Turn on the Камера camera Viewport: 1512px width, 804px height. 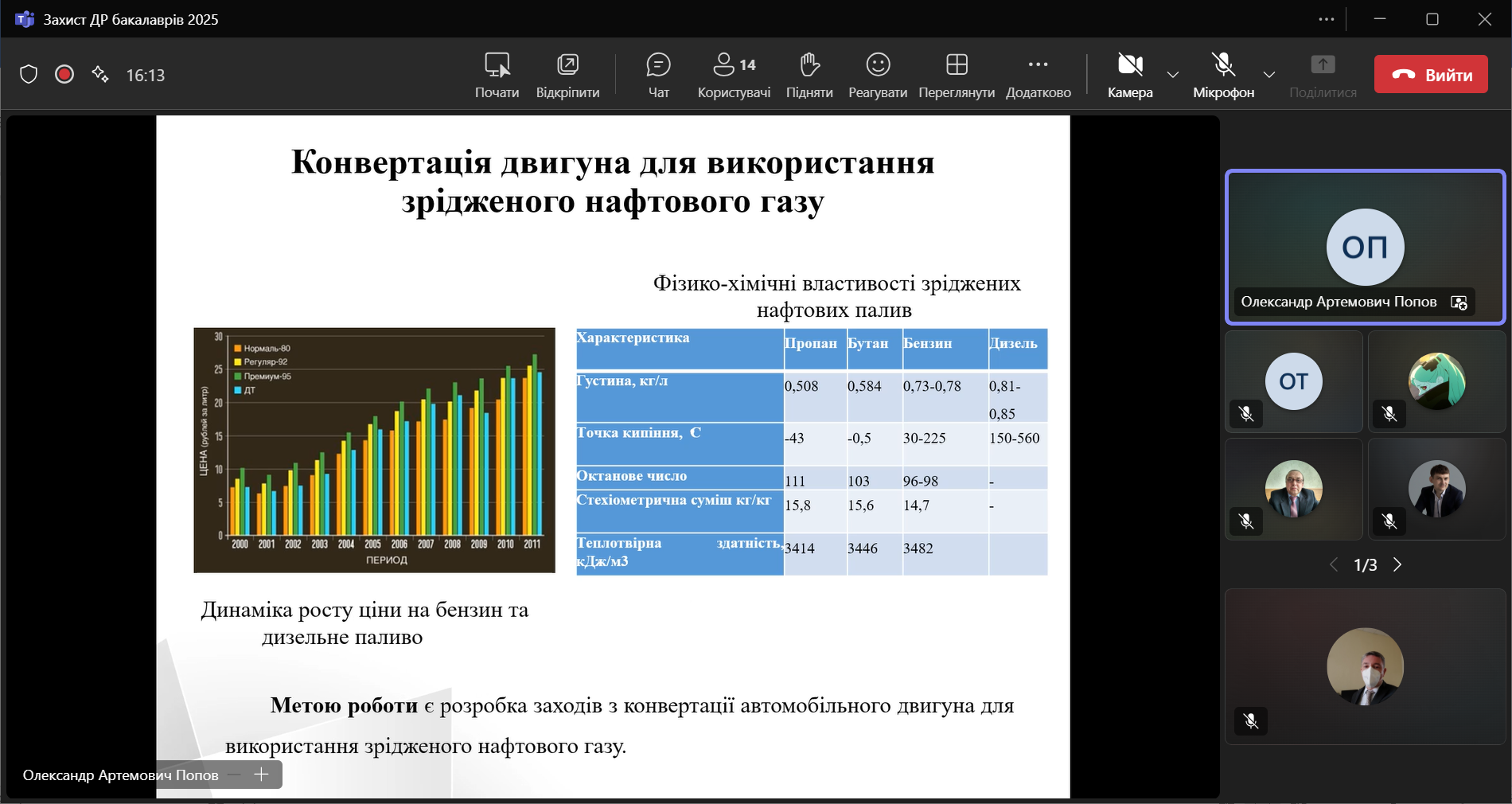click(x=1130, y=75)
